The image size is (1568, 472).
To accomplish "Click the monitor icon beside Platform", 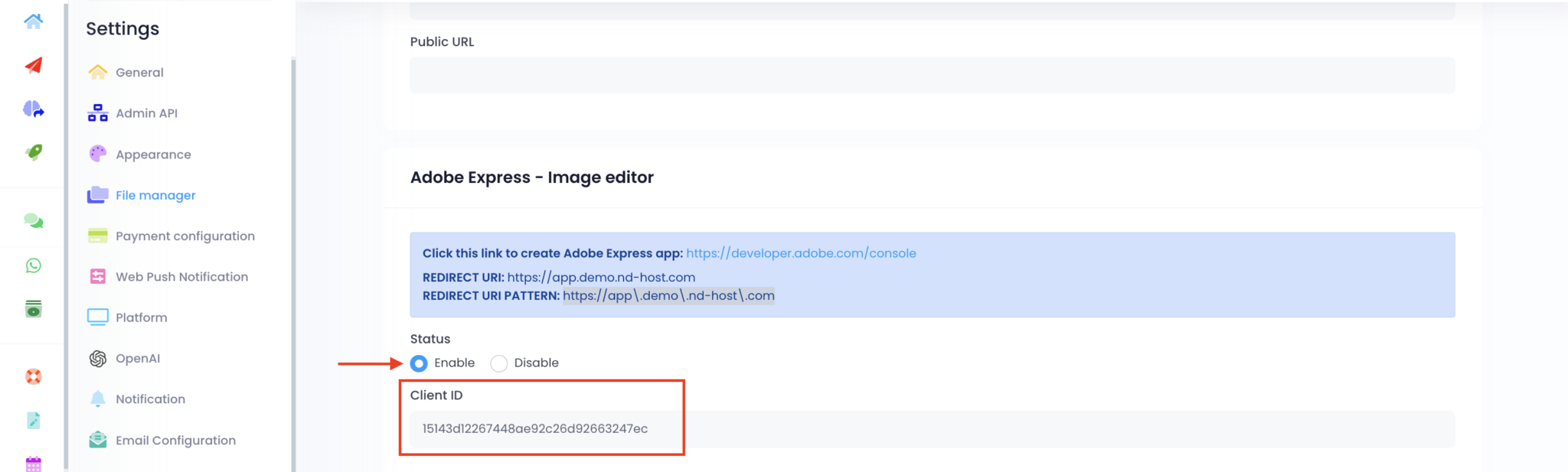I will 97,317.
